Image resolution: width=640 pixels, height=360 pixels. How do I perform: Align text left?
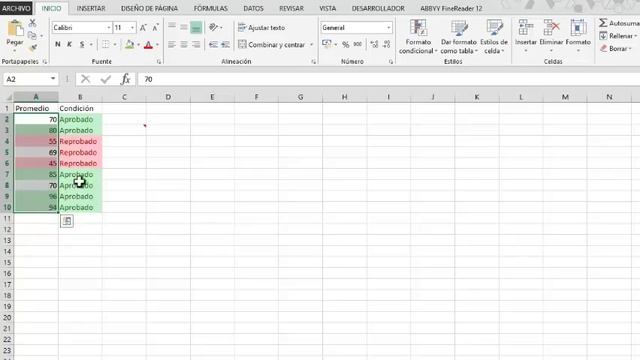point(172,44)
